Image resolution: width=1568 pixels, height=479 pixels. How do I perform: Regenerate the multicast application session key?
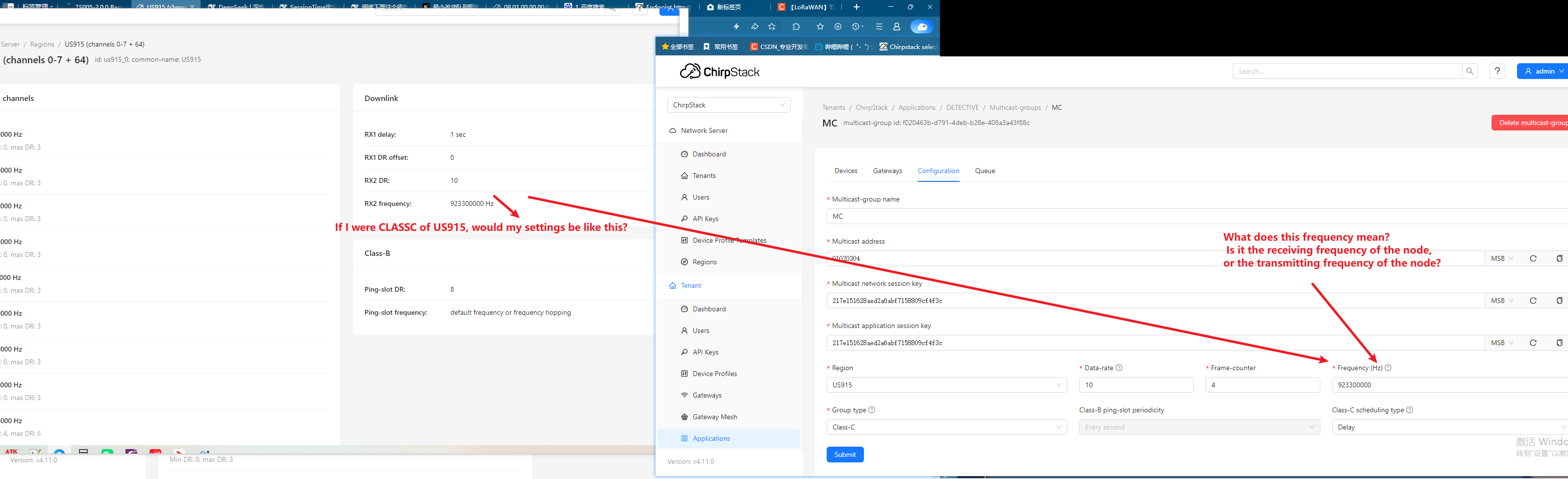[1533, 343]
